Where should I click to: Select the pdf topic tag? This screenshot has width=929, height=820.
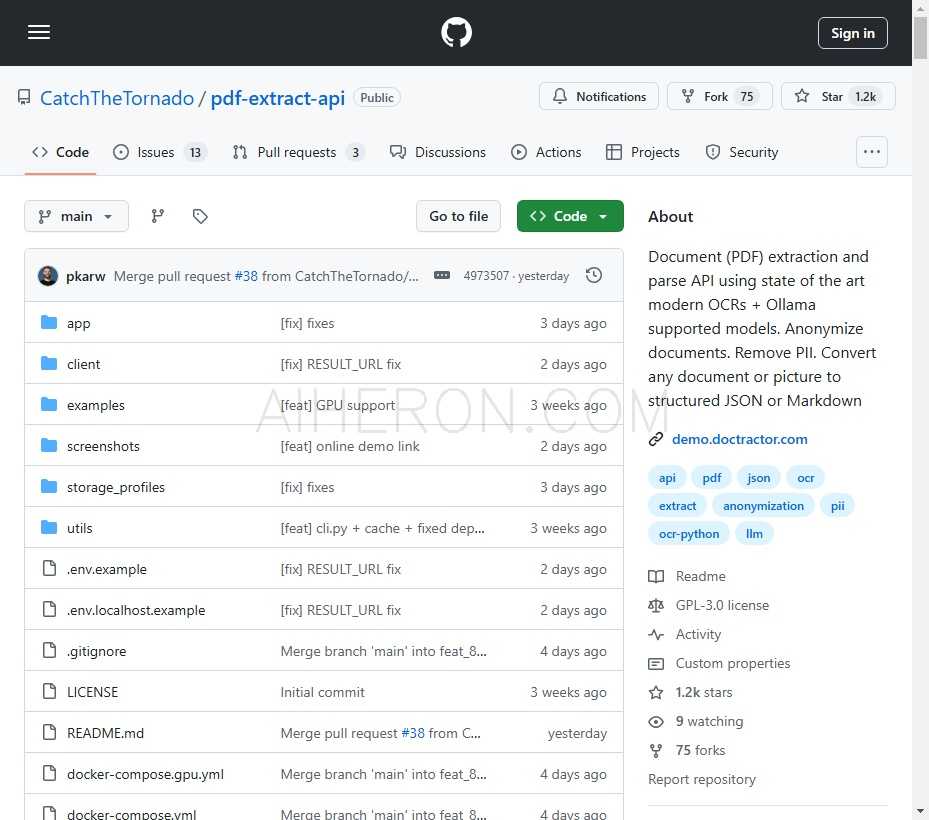coord(712,478)
